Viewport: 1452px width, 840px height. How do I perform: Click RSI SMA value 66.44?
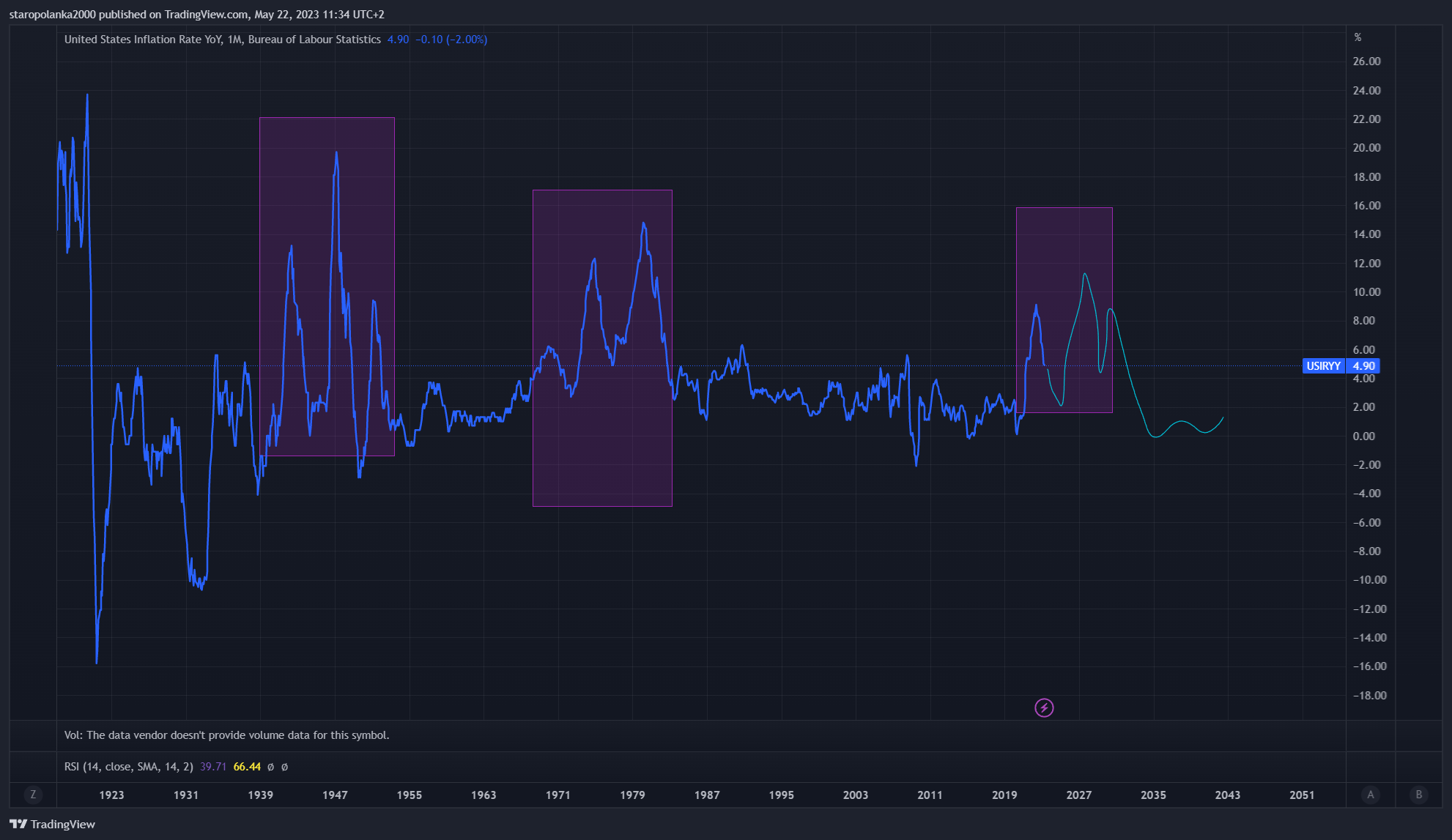(247, 767)
